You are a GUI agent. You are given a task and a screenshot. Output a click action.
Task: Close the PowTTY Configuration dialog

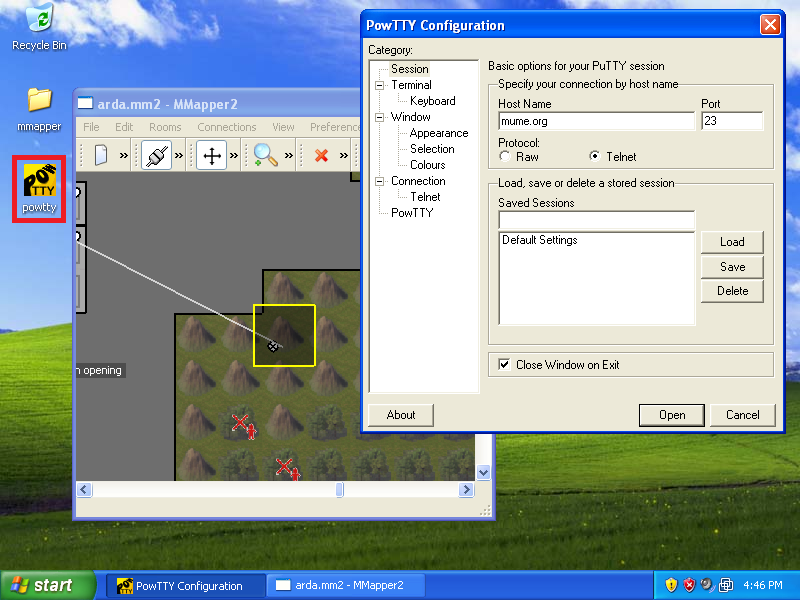[770, 24]
